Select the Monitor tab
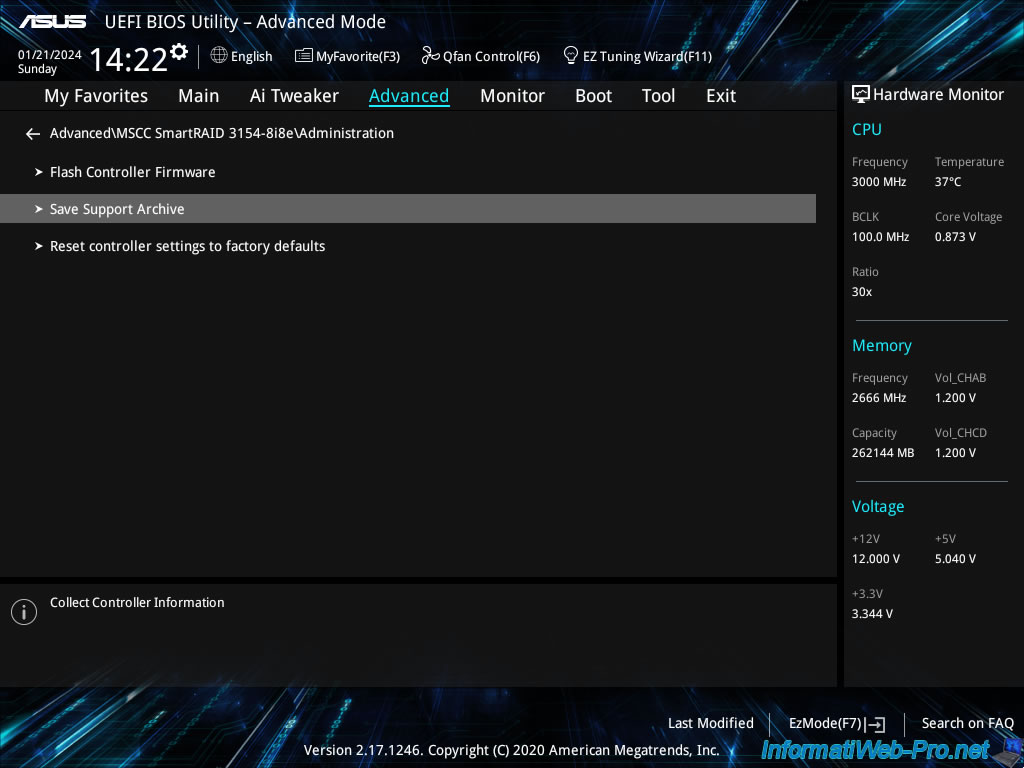 [x=512, y=96]
